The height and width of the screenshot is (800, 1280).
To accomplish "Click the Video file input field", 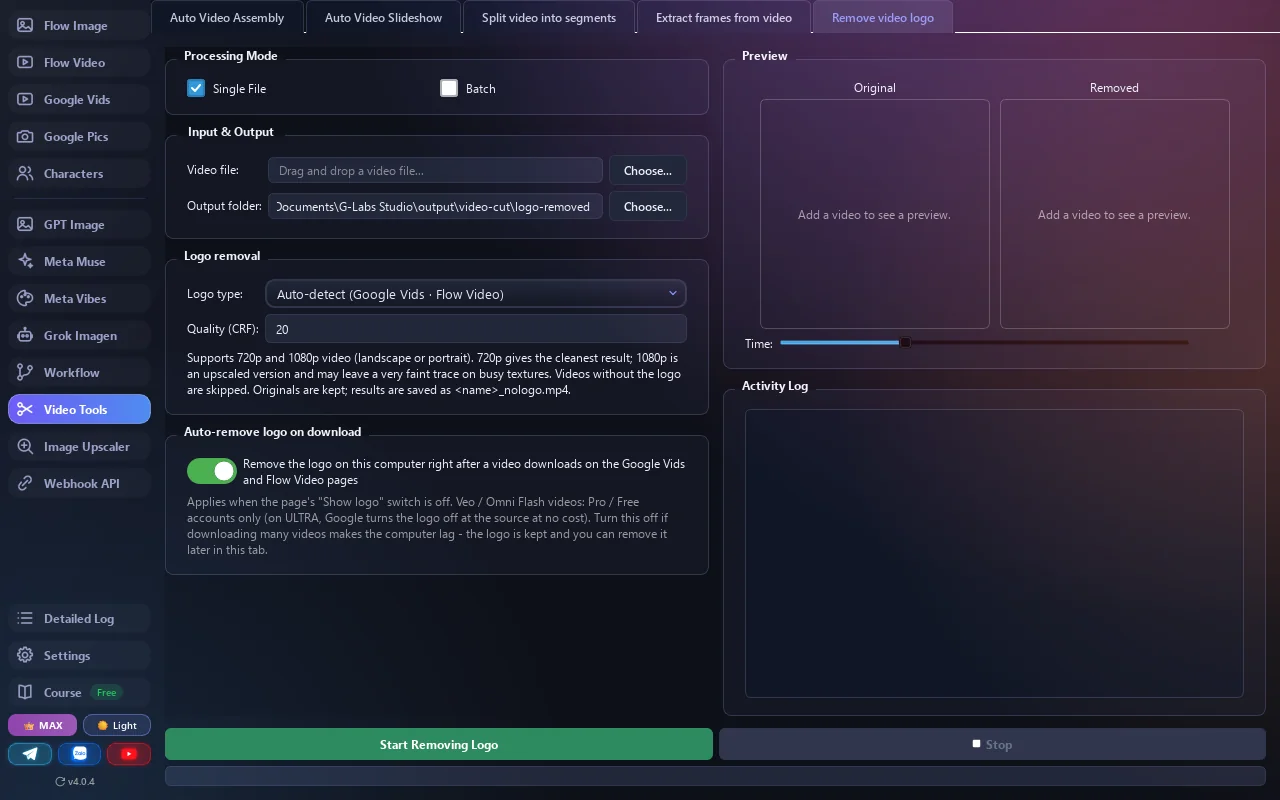I will point(435,171).
